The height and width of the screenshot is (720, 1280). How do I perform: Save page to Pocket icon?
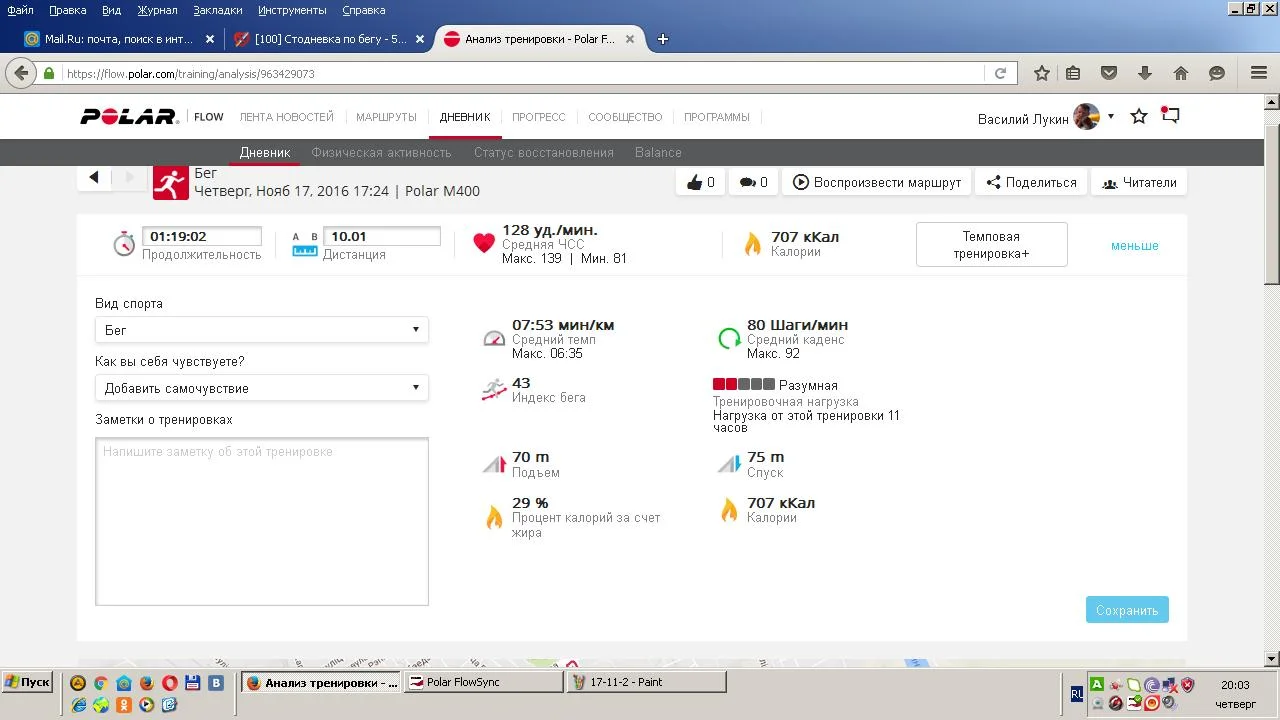point(1109,73)
